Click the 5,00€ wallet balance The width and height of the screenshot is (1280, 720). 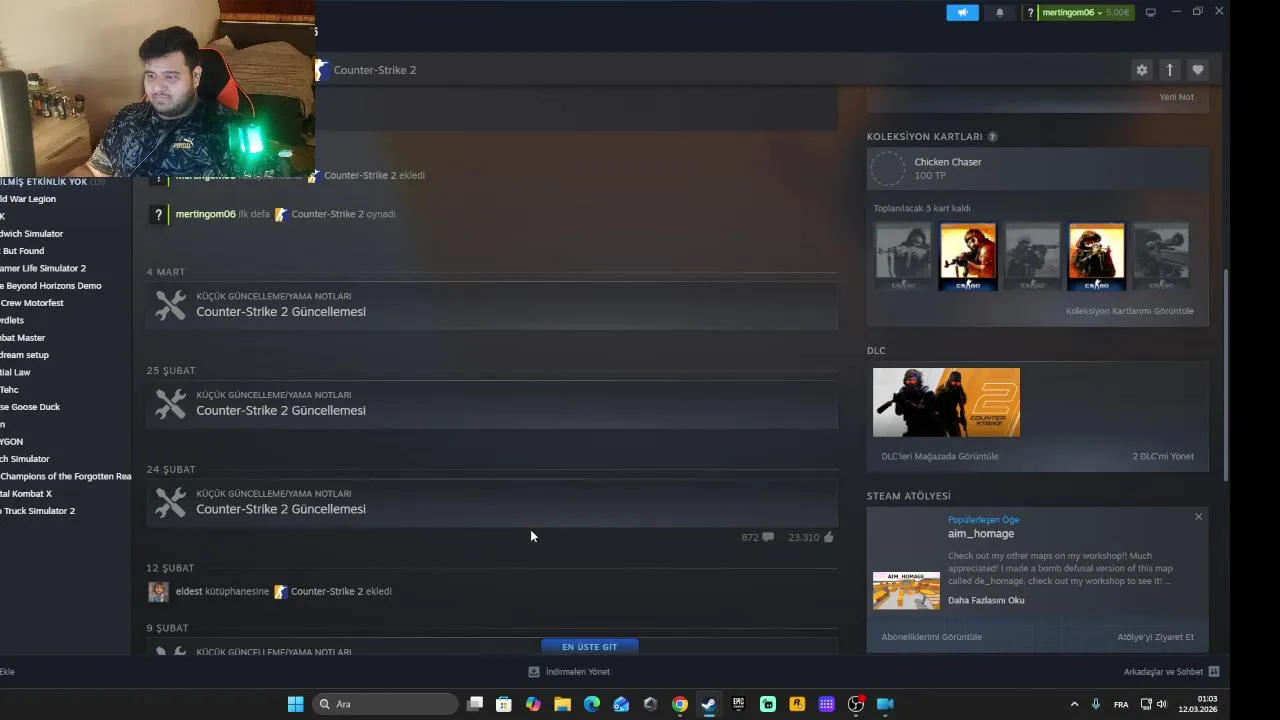1117,12
